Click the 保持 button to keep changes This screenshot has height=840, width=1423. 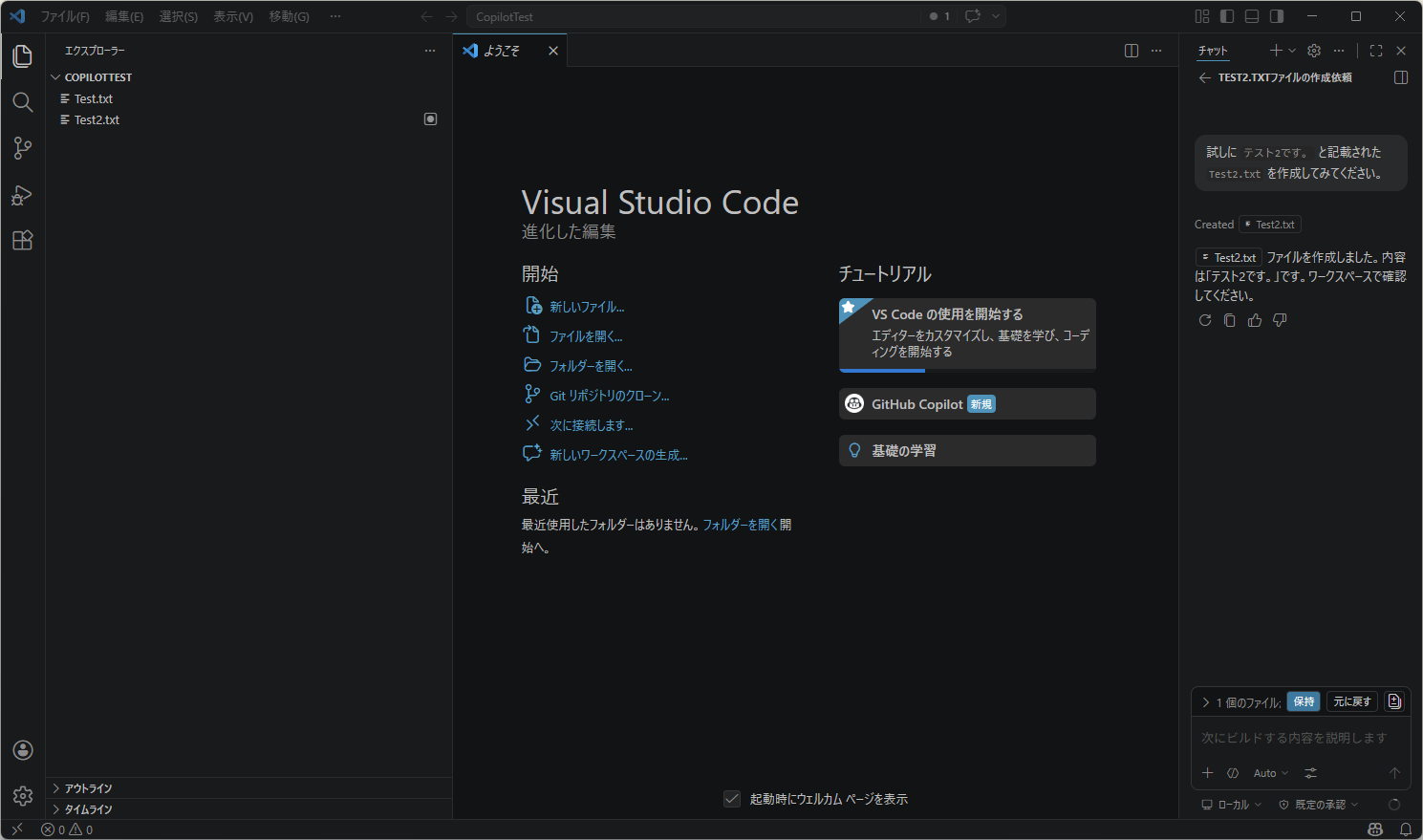[x=1304, y=701]
